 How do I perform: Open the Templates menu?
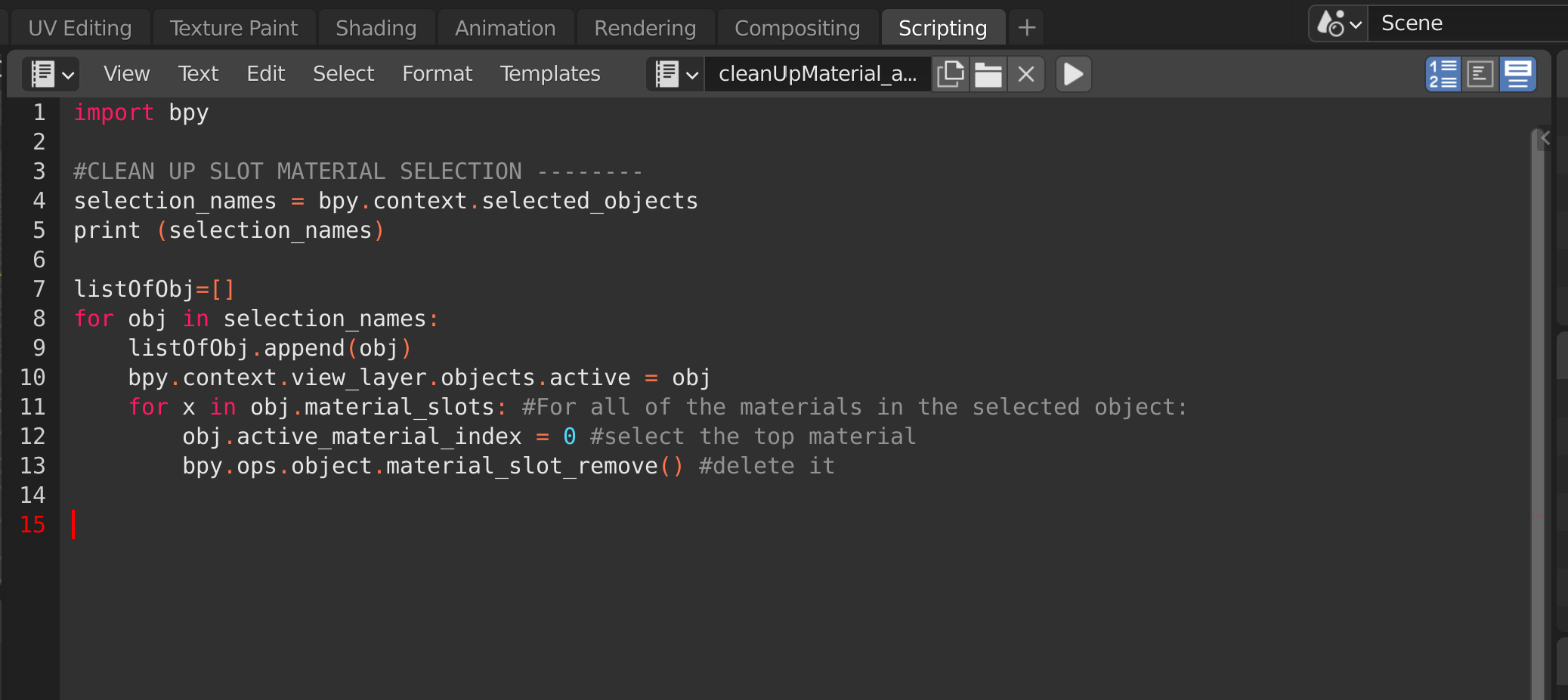(x=549, y=74)
